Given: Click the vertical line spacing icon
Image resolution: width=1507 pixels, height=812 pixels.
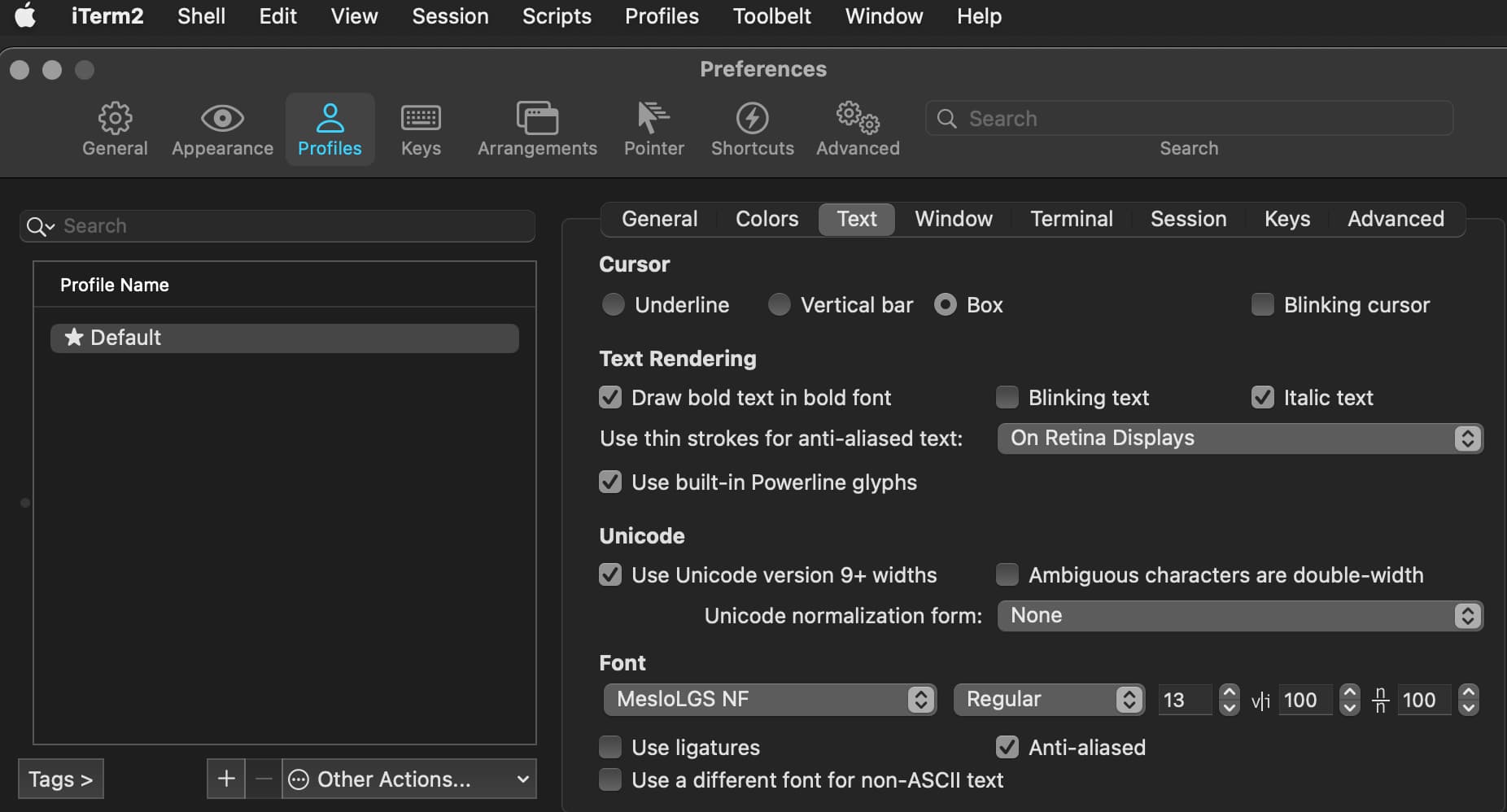Looking at the screenshot, I should [1380, 700].
